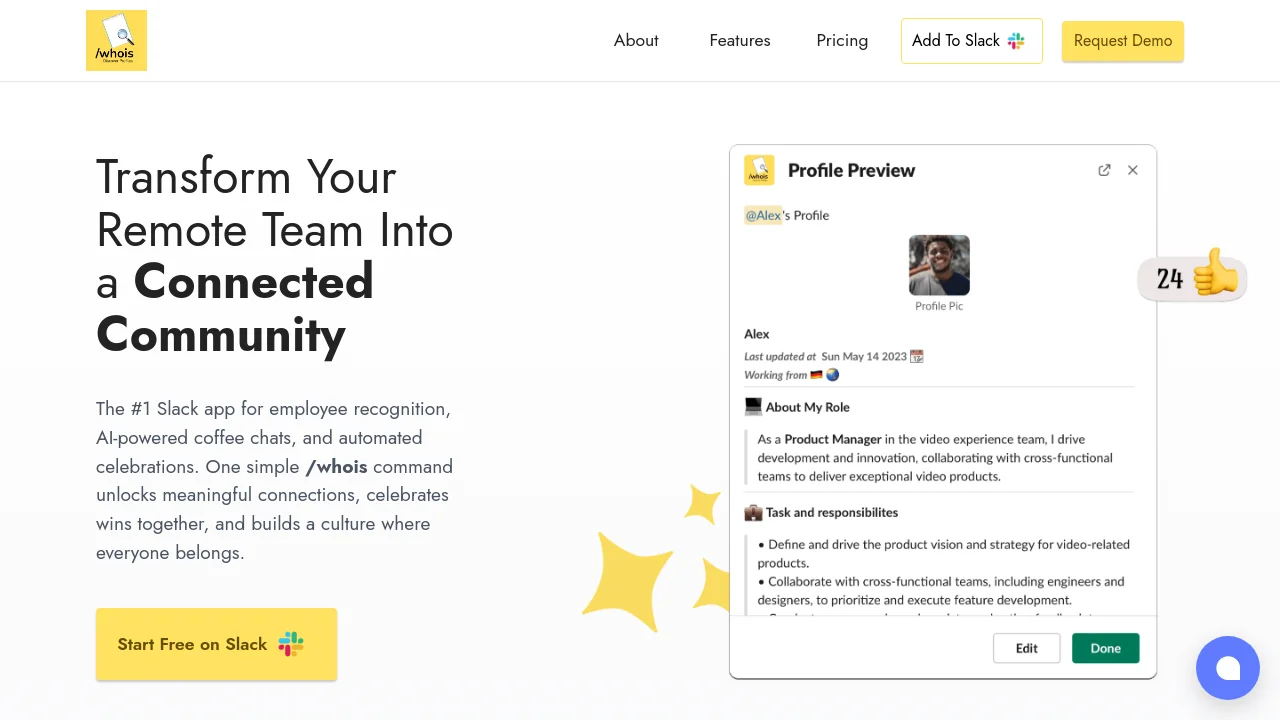Click the bold /whois command in description
The image size is (1280, 720).
336,466
